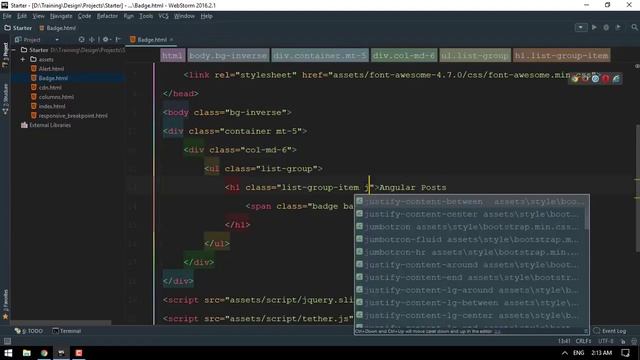Open Search Everywhere magnifier icon

coord(634,27)
